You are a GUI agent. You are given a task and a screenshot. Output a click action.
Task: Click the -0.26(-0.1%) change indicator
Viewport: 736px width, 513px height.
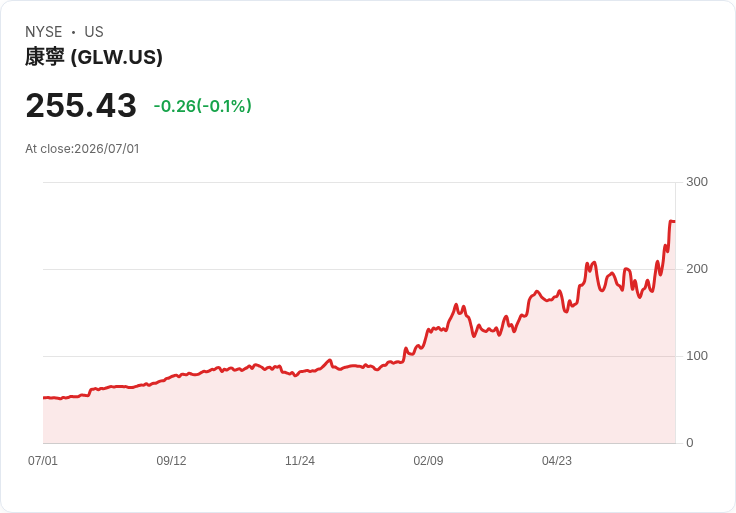(202, 106)
